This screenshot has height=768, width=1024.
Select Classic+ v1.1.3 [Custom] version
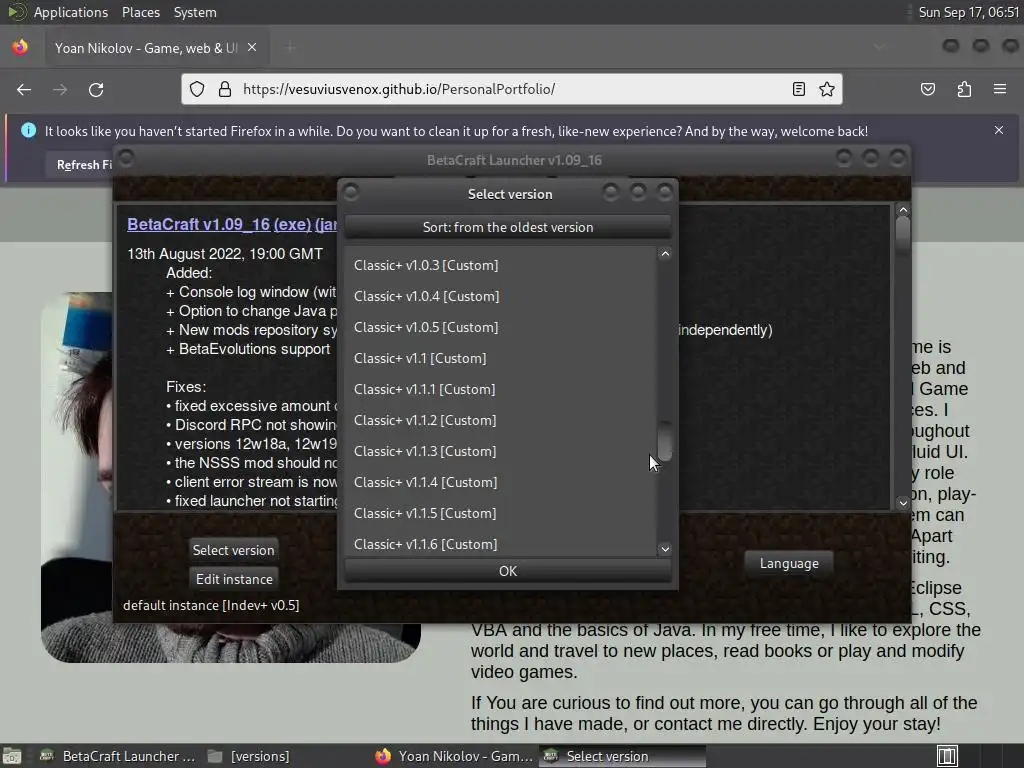point(500,451)
